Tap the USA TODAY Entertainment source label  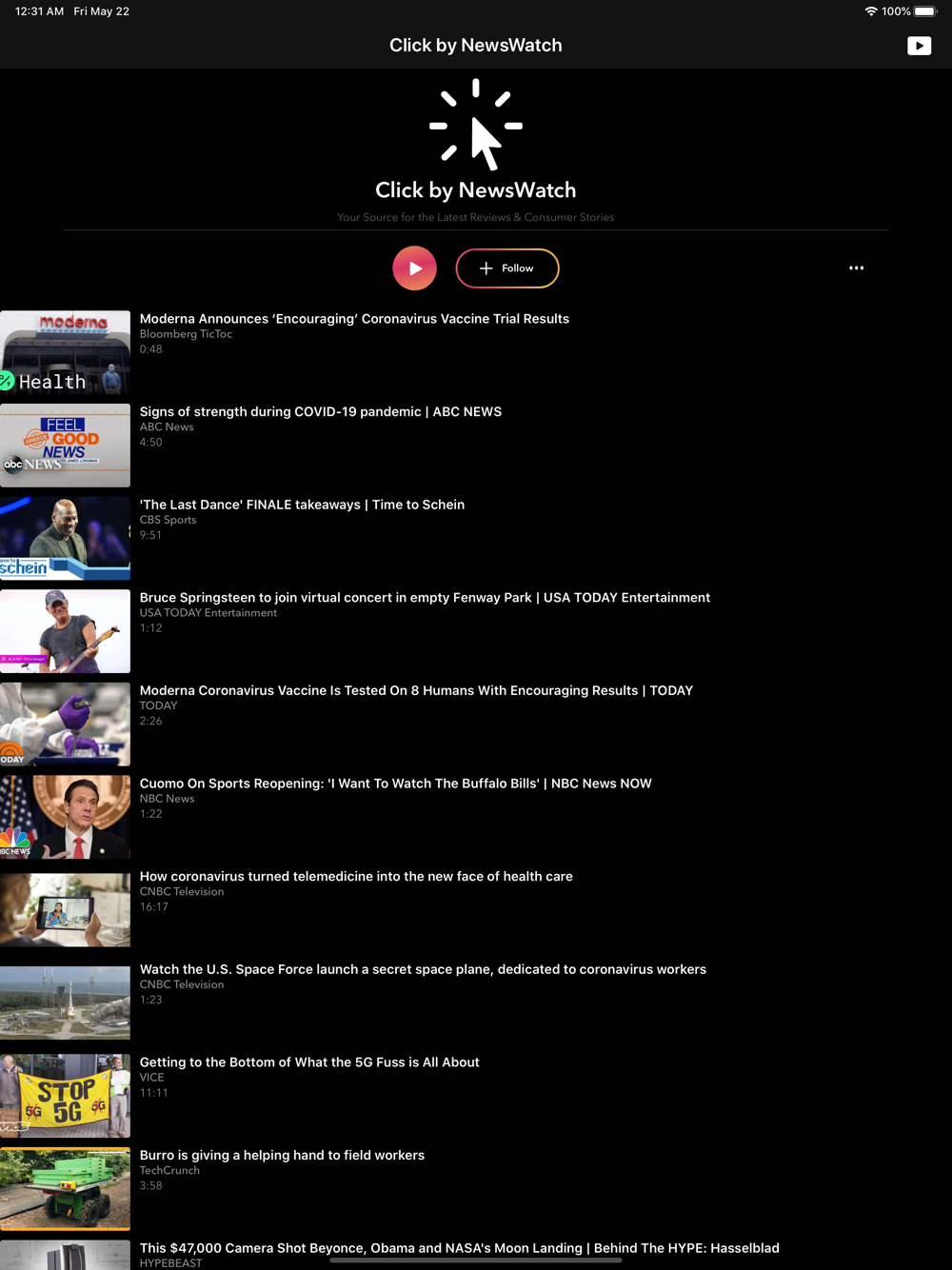click(x=208, y=613)
